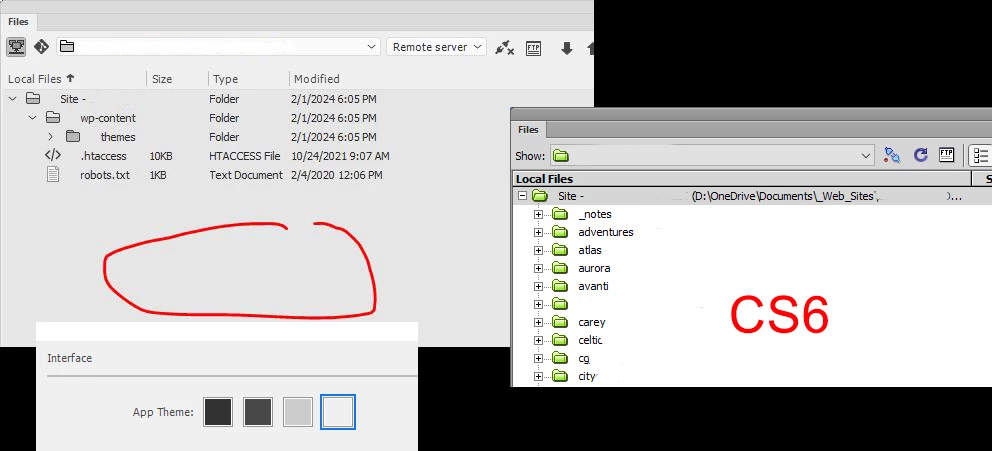Click the green city folder icon

coord(559,376)
